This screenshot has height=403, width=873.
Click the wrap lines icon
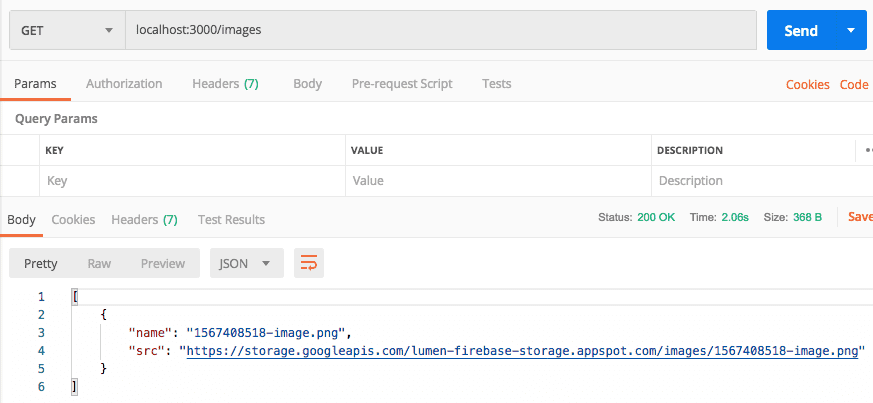click(x=309, y=263)
